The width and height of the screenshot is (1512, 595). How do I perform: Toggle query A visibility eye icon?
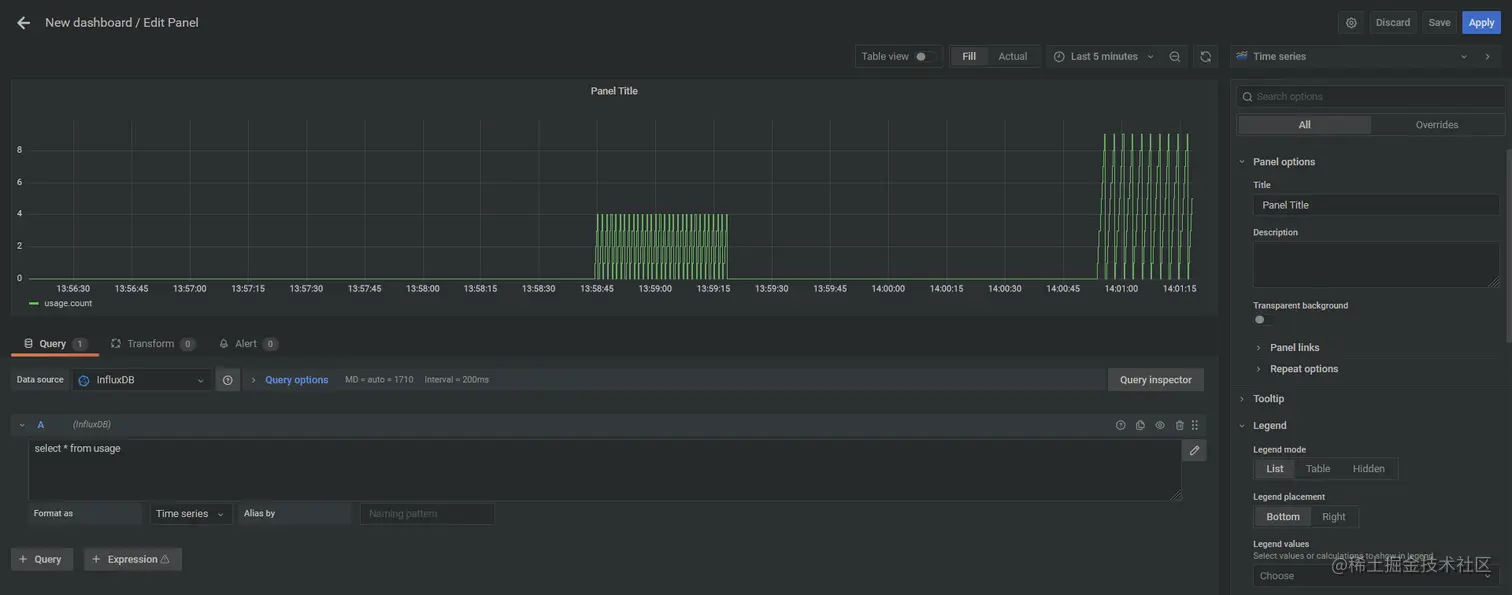(1160, 425)
